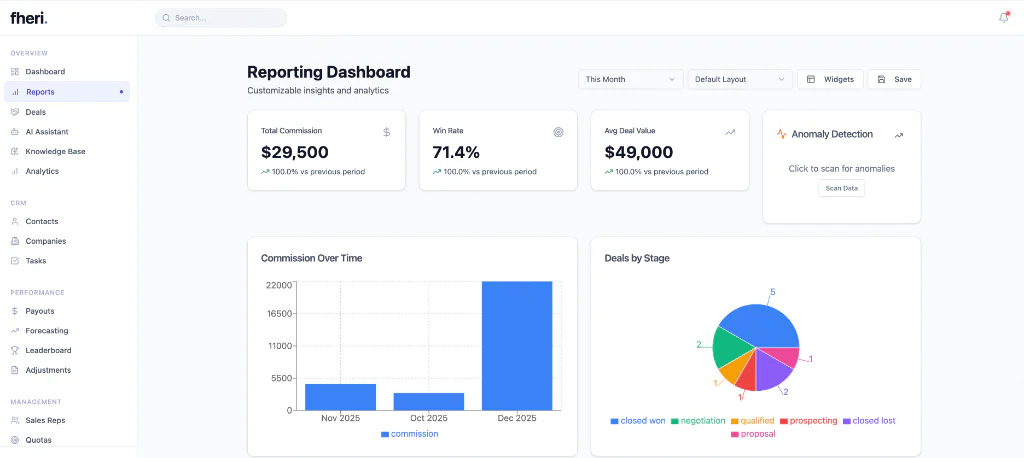Toggle the commission legend series in chart
Image resolution: width=1024 pixels, height=458 pixels.
tap(409, 434)
